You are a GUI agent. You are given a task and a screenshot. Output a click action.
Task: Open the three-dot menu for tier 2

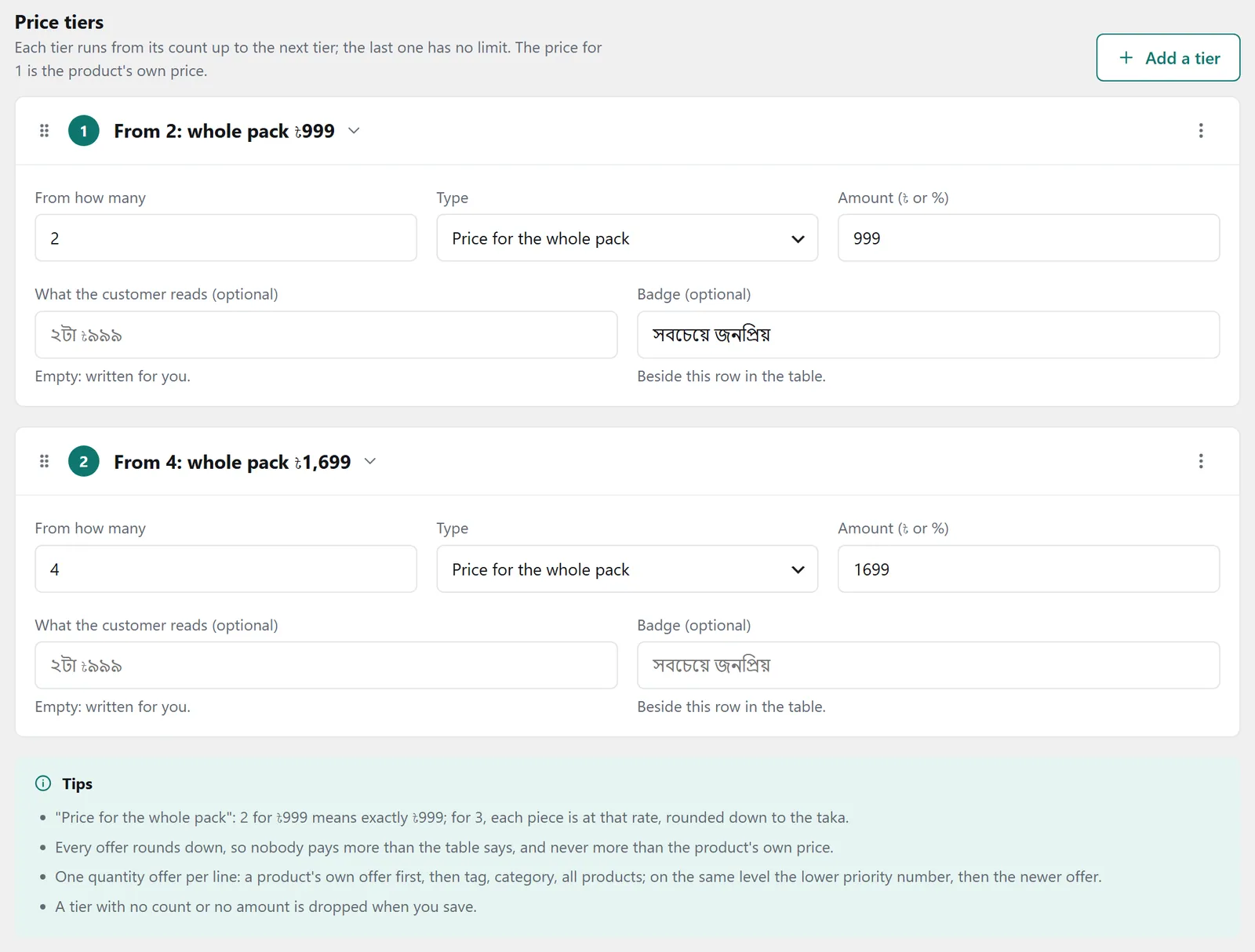click(x=1200, y=461)
